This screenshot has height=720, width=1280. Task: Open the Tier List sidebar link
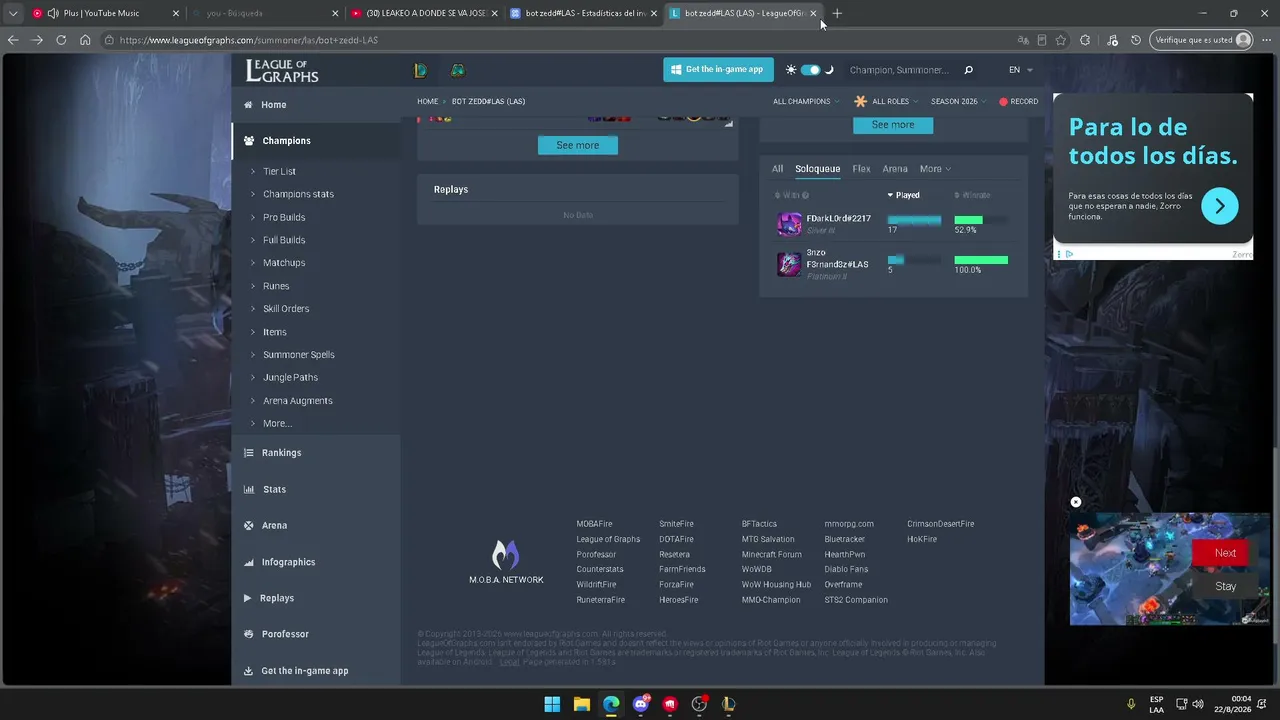(279, 172)
